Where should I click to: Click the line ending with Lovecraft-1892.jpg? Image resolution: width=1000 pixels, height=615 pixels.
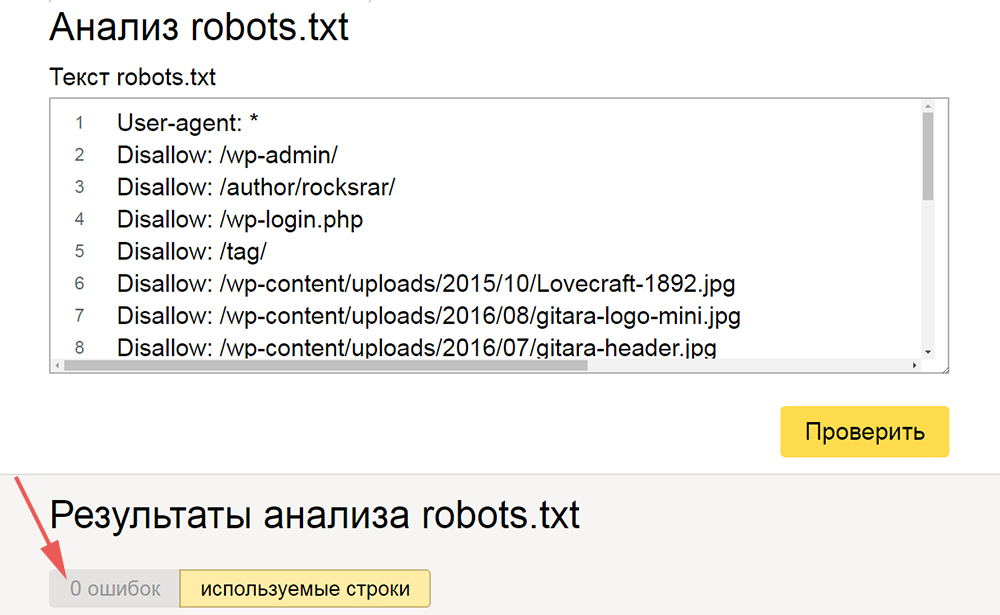426,284
